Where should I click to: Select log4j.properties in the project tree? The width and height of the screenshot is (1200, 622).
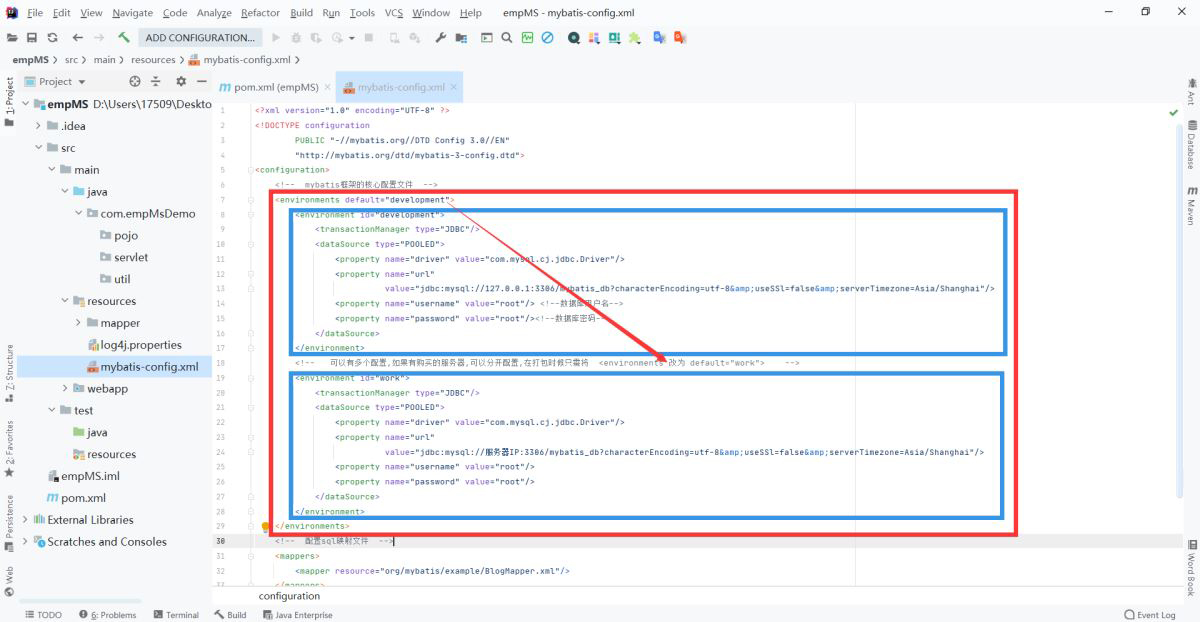tap(141, 345)
